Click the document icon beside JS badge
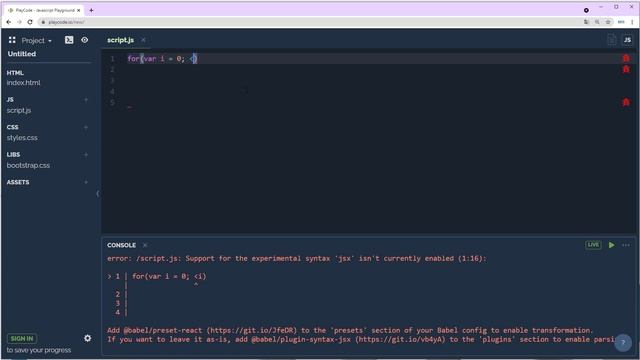640x360 pixels. 611,40
